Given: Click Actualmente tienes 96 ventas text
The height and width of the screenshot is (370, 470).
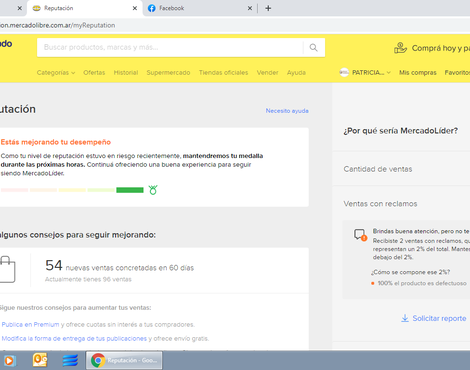Looking at the screenshot, I should tap(88, 279).
